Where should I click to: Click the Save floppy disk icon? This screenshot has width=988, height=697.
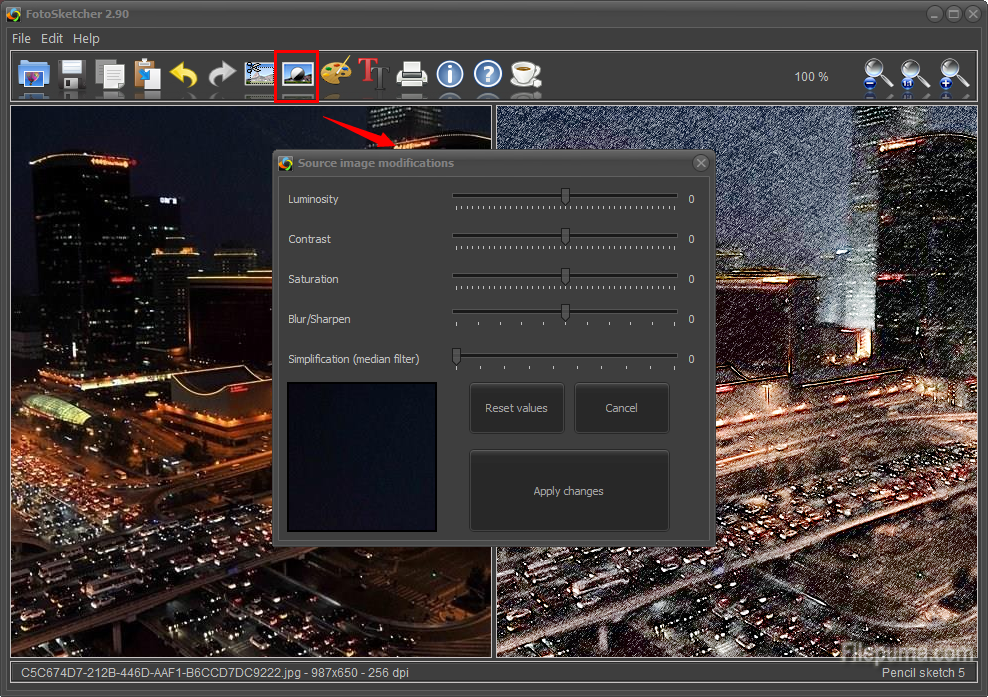tap(71, 74)
